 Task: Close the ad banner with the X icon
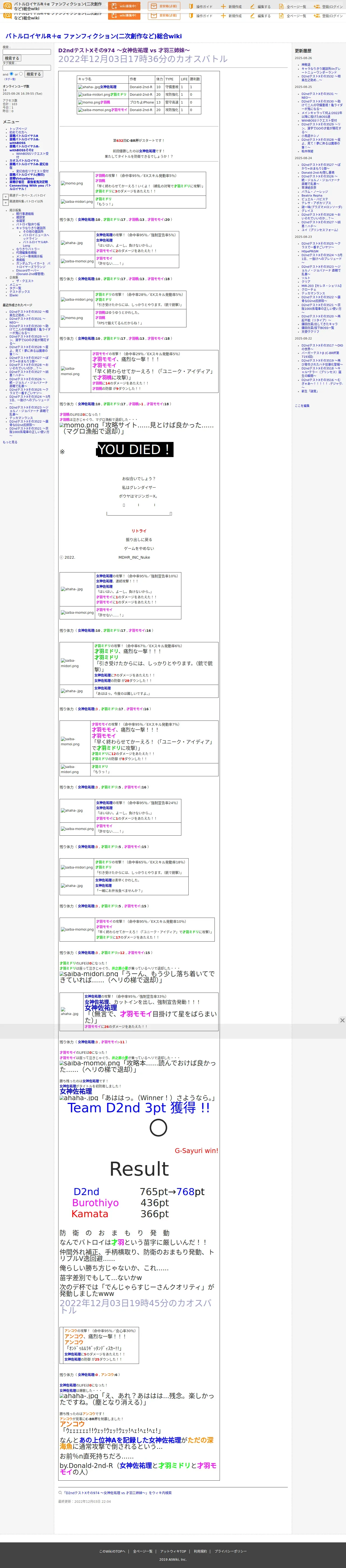pyautogui.click(x=342, y=1020)
